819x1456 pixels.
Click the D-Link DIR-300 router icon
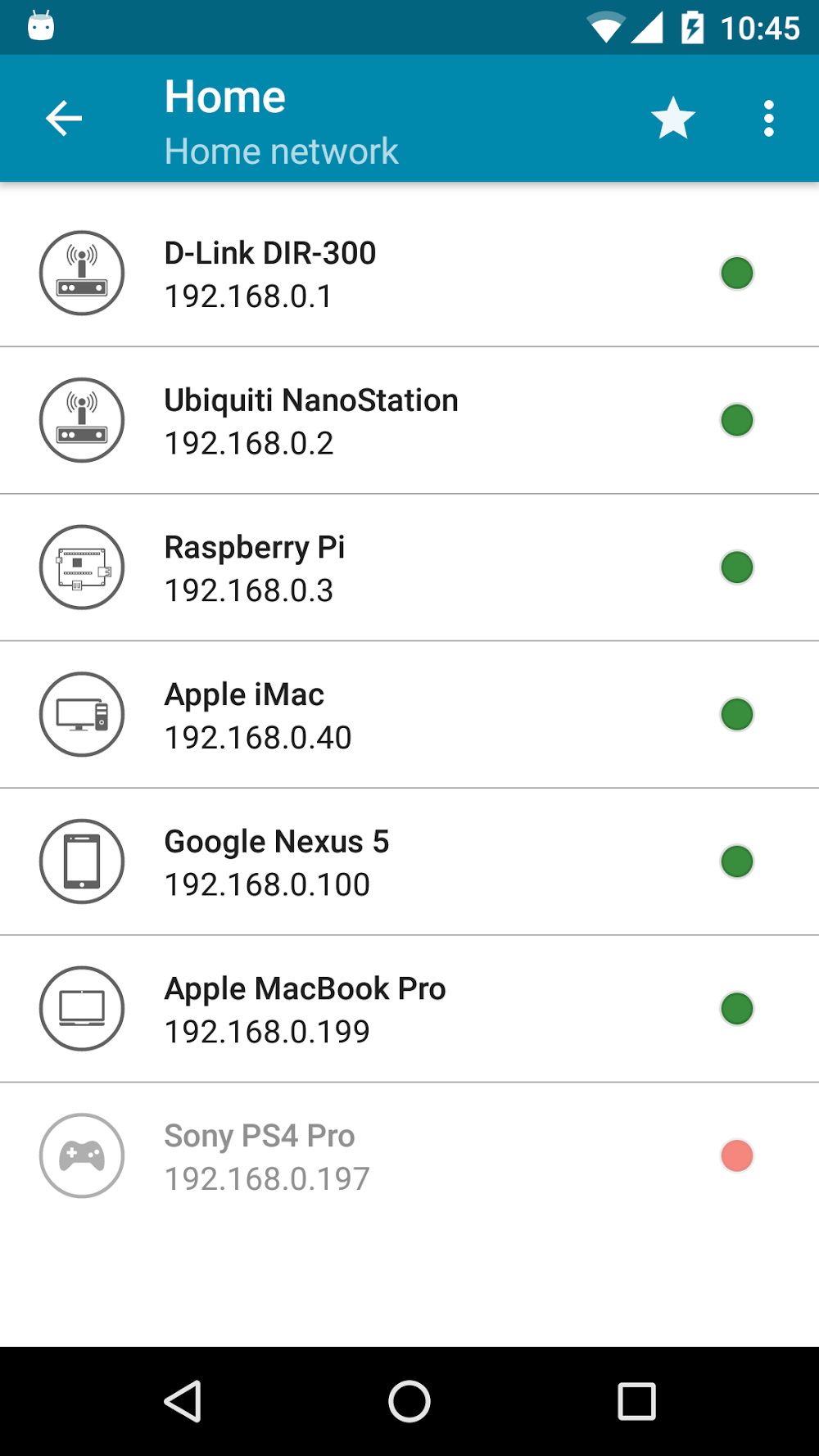click(x=82, y=273)
